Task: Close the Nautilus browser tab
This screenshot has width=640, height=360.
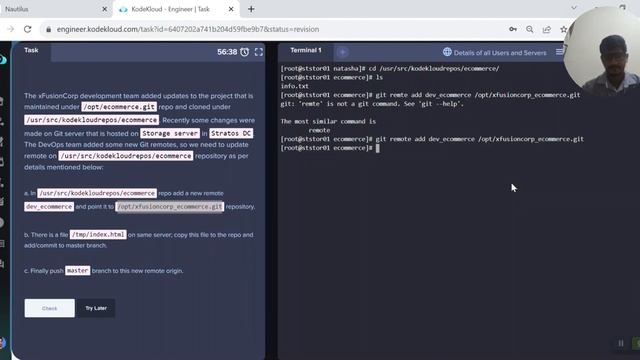Action: 104,9
